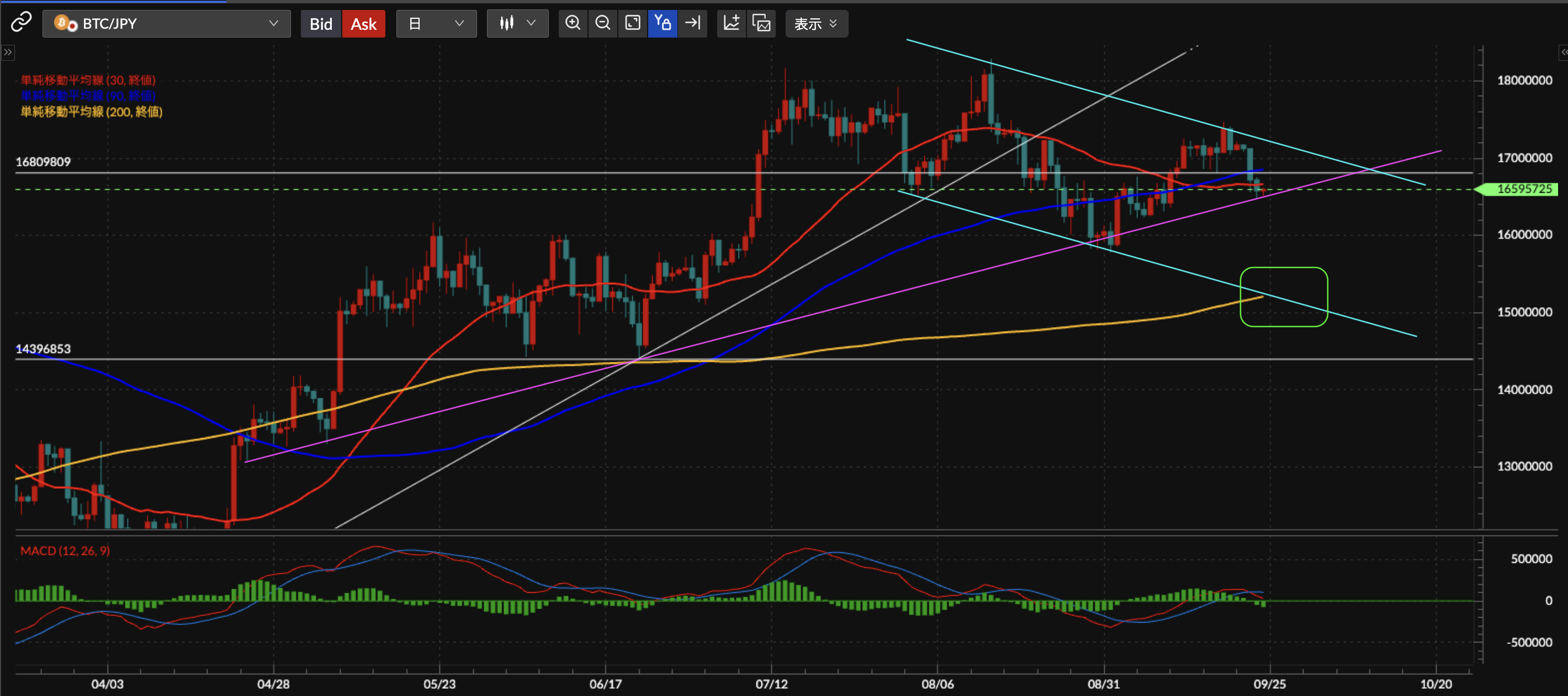The height and width of the screenshot is (696, 1568).
Task: Click the 単純移動平均線 (30, 終値) label
Action: pyautogui.click(x=88, y=80)
